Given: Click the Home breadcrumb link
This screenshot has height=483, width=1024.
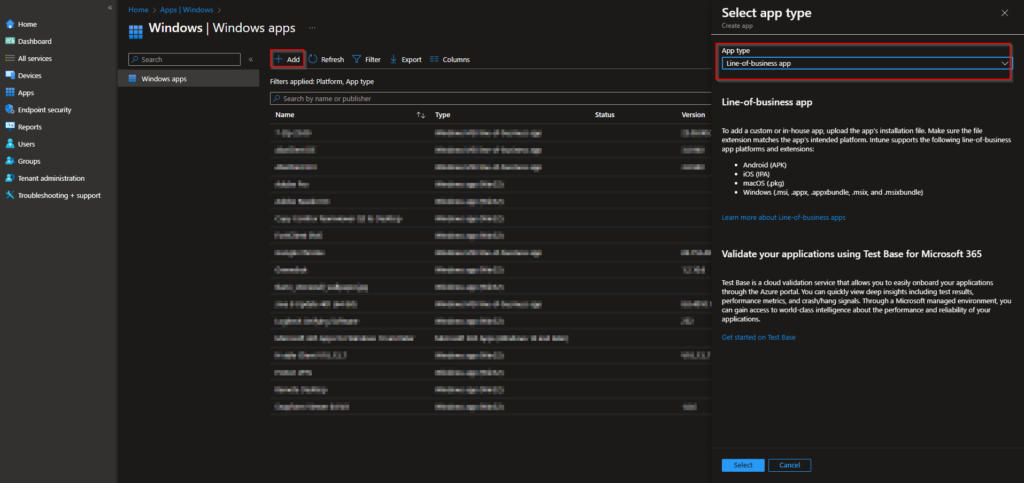Looking at the screenshot, I should pos(138,10).
